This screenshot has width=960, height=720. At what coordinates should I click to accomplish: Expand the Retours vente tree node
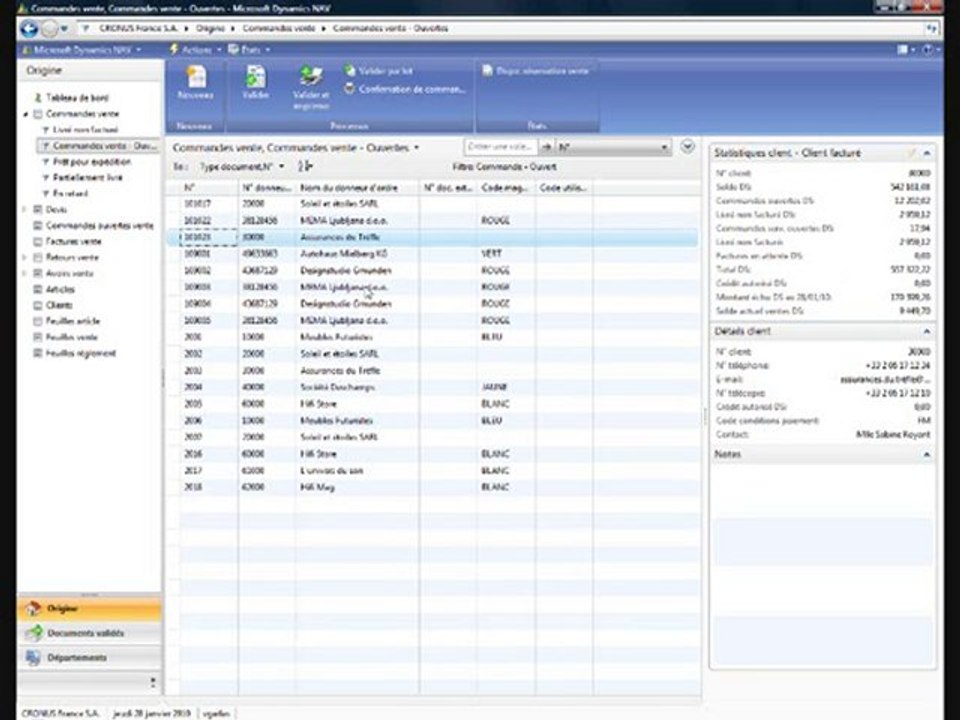tap(24, 257)
